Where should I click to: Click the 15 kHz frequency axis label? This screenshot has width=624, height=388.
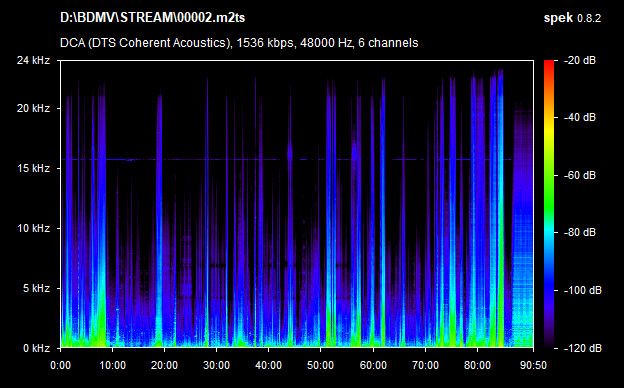33,168
